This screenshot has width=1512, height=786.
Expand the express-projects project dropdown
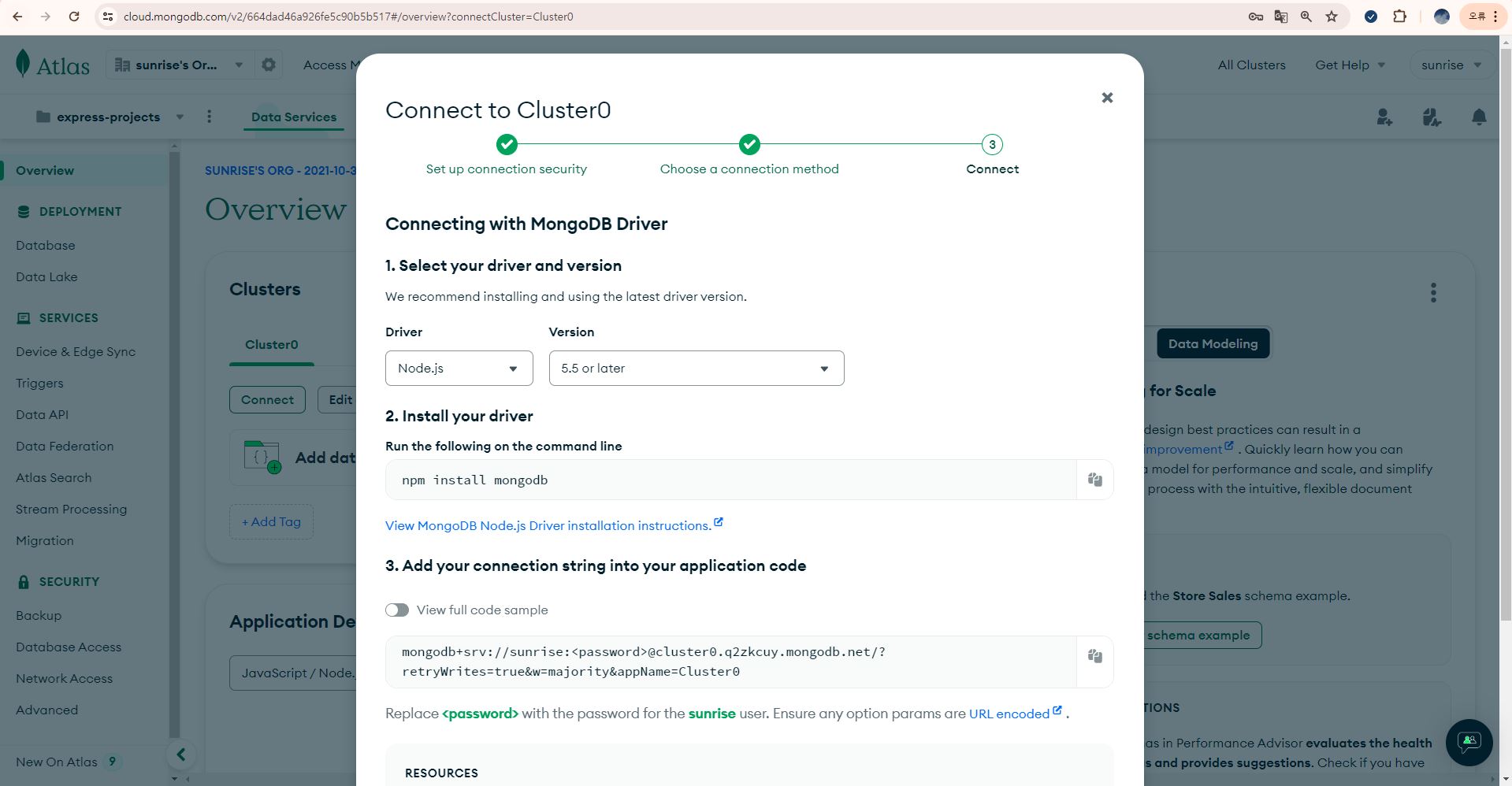coord(110,117)
